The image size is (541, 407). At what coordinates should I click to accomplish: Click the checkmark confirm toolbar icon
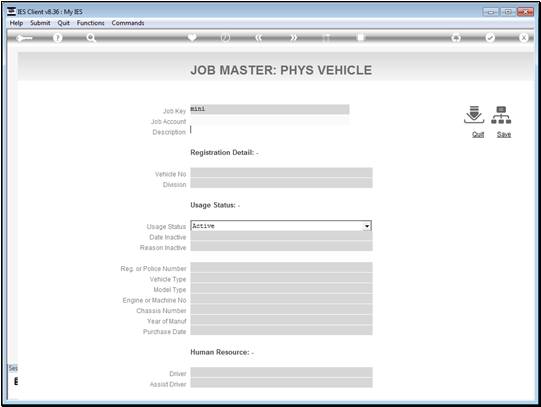point(490,38)
